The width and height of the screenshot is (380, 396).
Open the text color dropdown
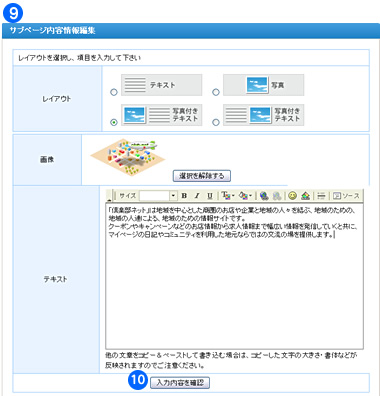[x=228, y=196]
